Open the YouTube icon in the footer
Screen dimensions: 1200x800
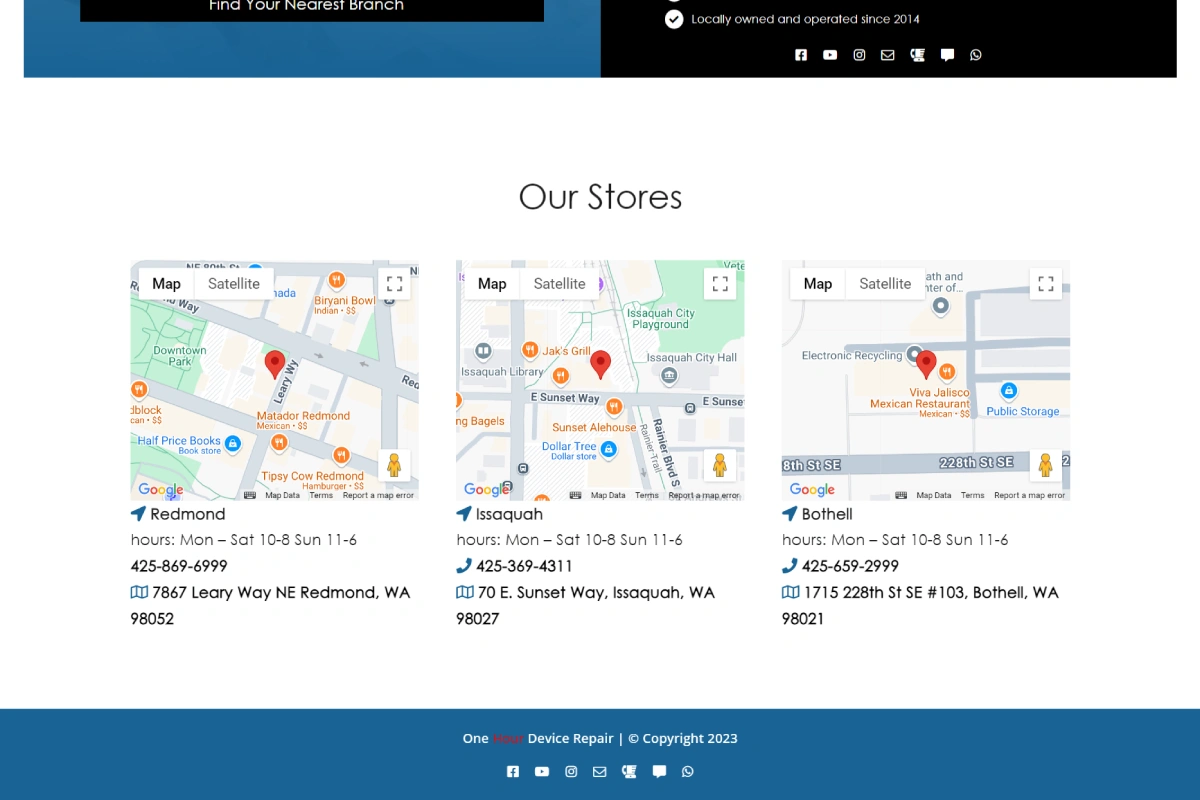pos(542,771)
